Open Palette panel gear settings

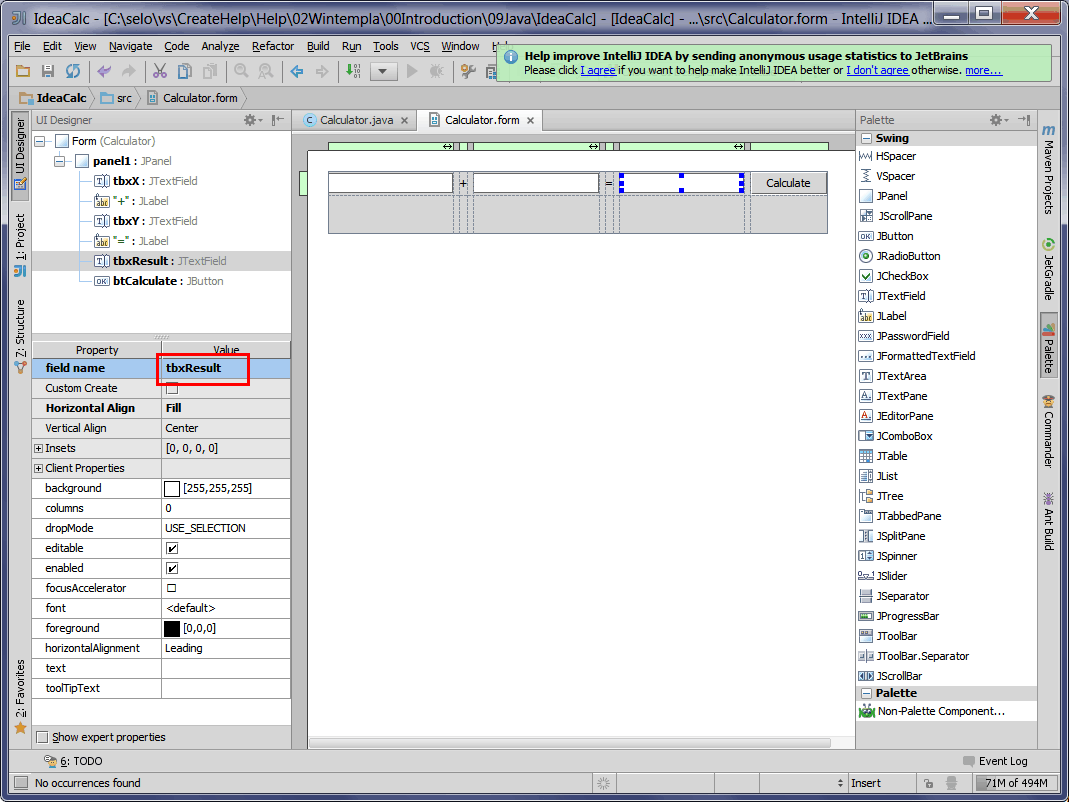(999, 120)
